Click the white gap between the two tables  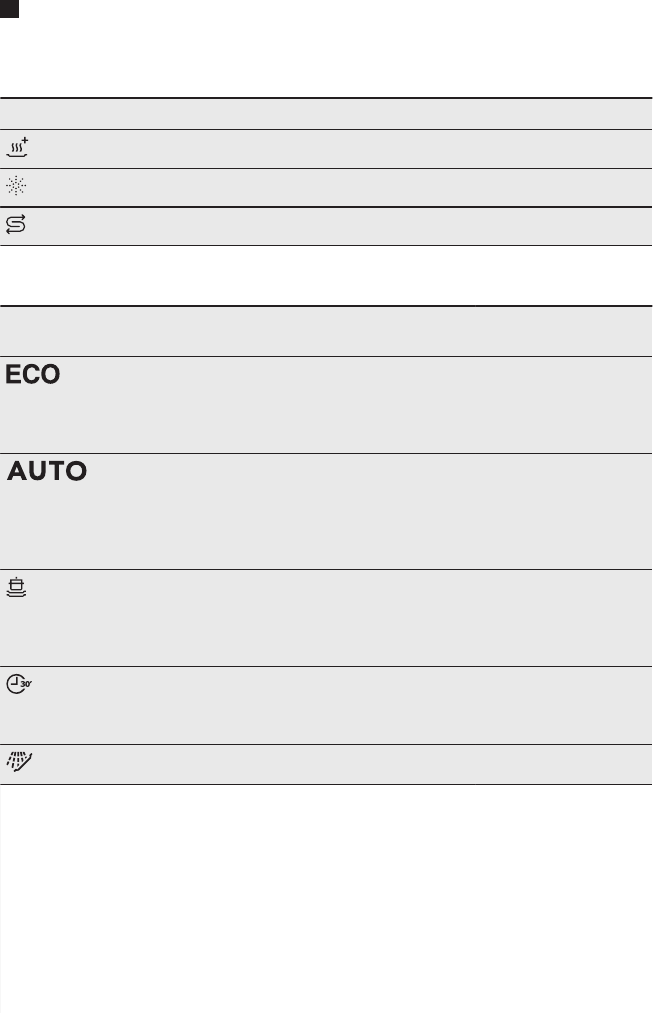click(x=326, y=275)
